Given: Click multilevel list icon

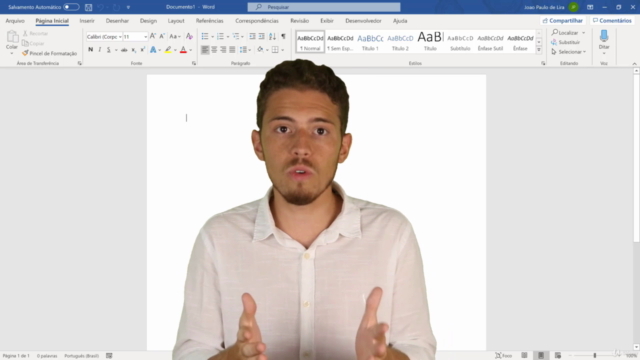Looking at the screenshot, I should (236, 36).
